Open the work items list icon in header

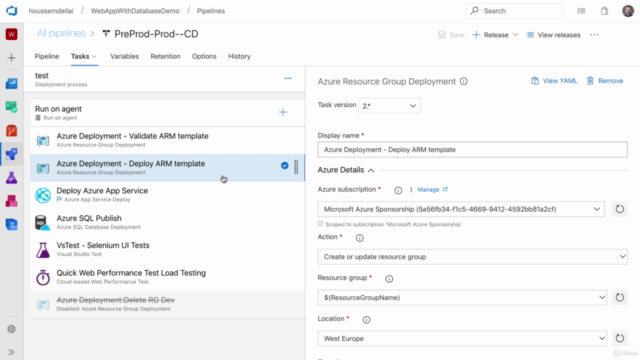tap(581, 11)
